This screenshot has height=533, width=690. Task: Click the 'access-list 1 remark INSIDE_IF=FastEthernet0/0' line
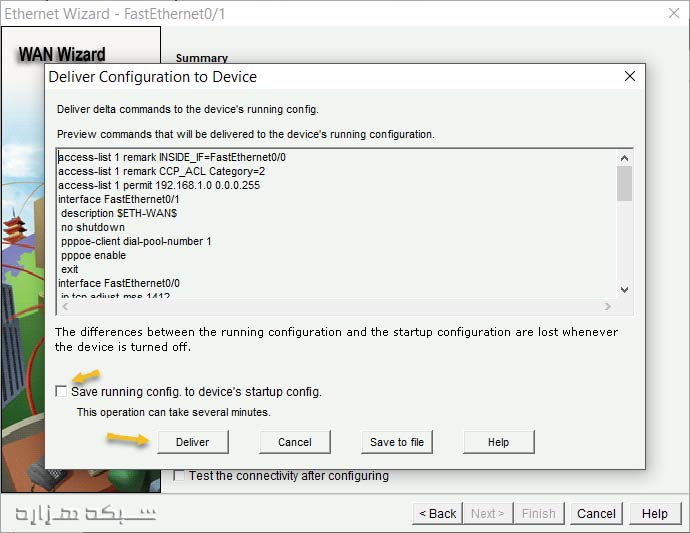(x=172, y=157)
